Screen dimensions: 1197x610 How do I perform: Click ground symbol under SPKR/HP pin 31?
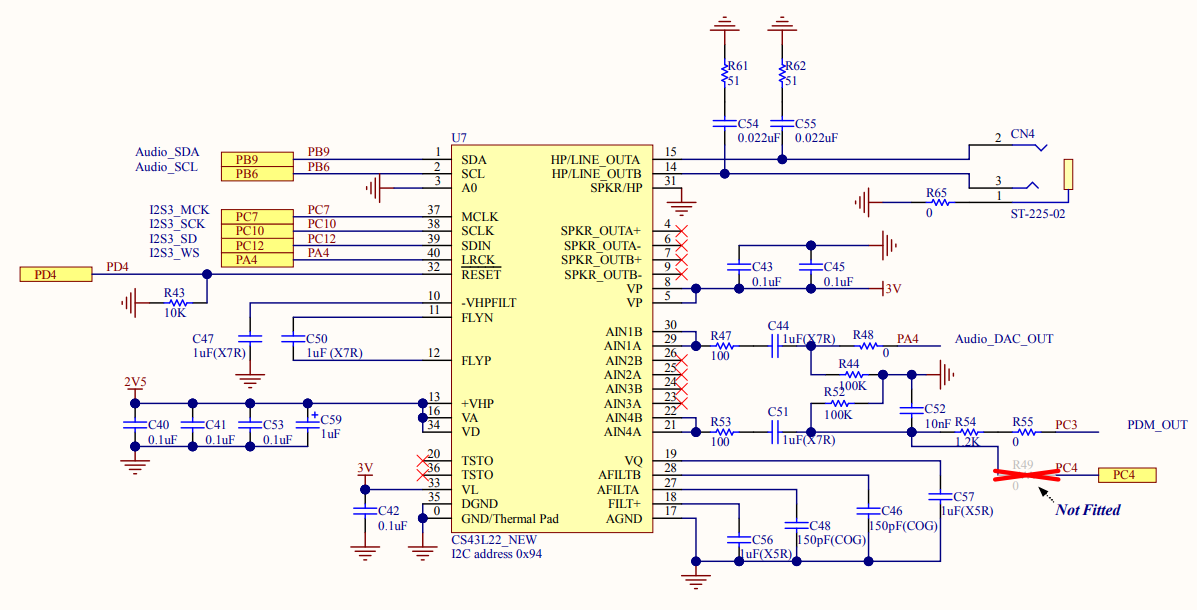click(x=682, y=206)
